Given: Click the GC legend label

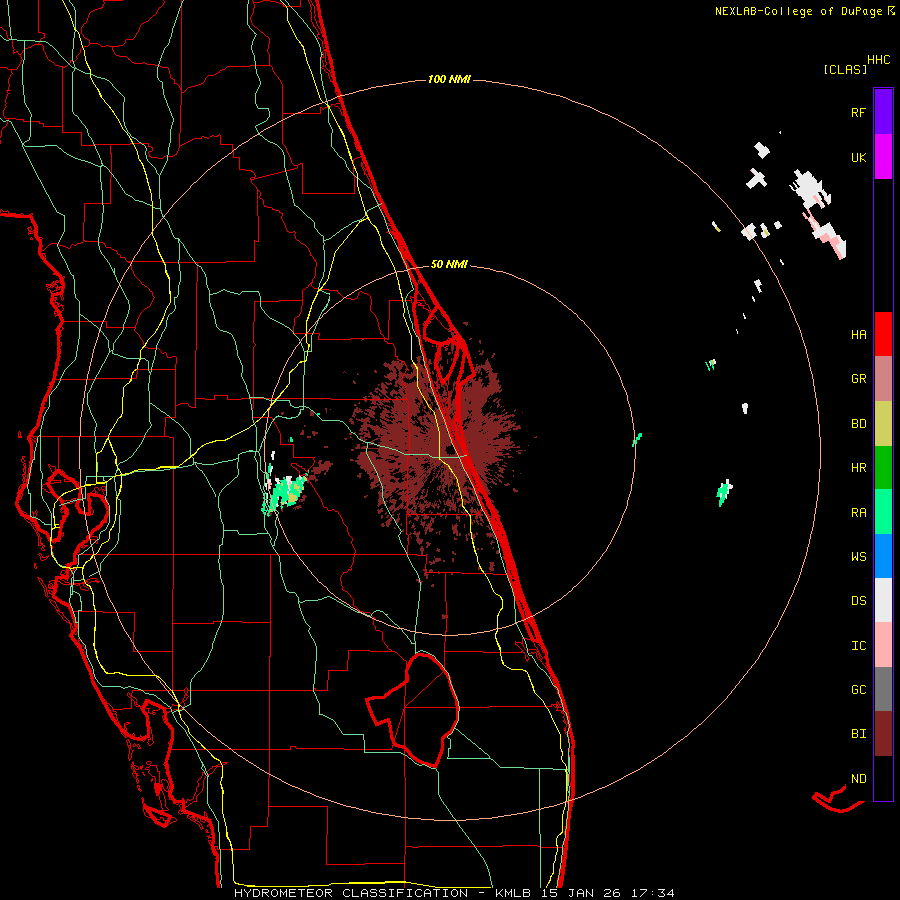Looking at the screenshot, I should click(858, 690).
